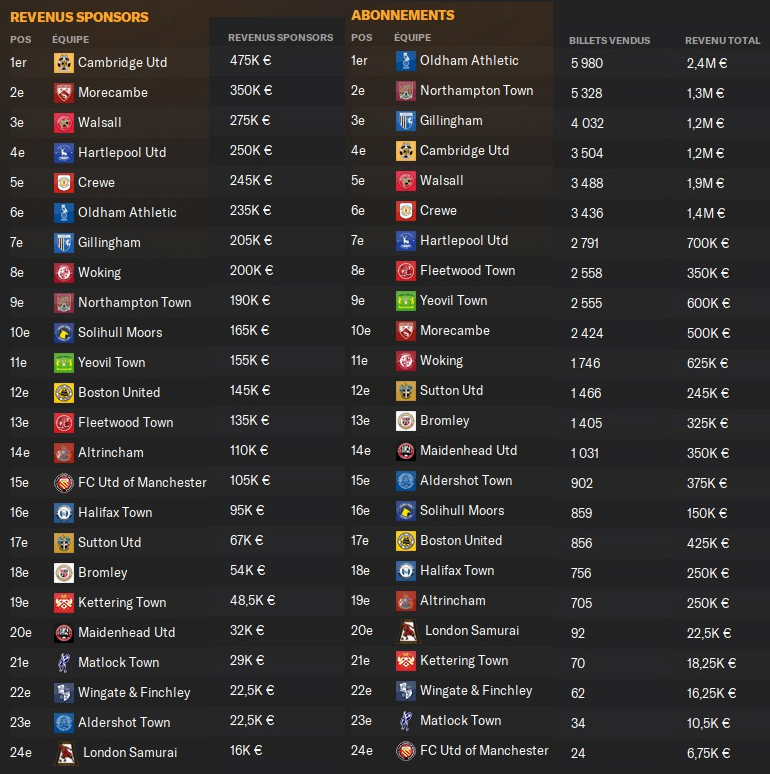Screen dimensions: 770x774
Task: Open Aldershot Town name in sponsors table
Action: (x=124, y=723)
